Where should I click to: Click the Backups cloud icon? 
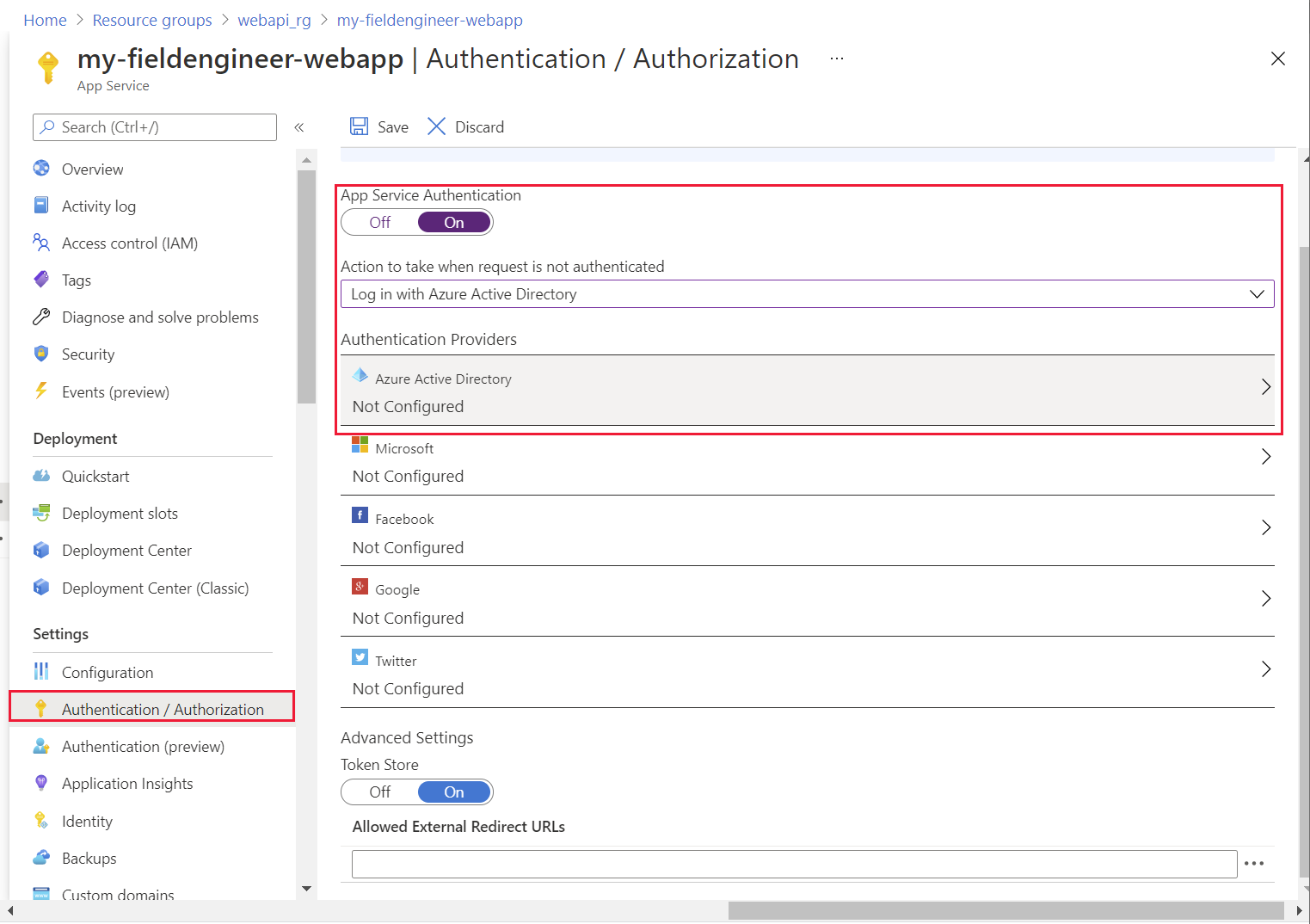41,857
